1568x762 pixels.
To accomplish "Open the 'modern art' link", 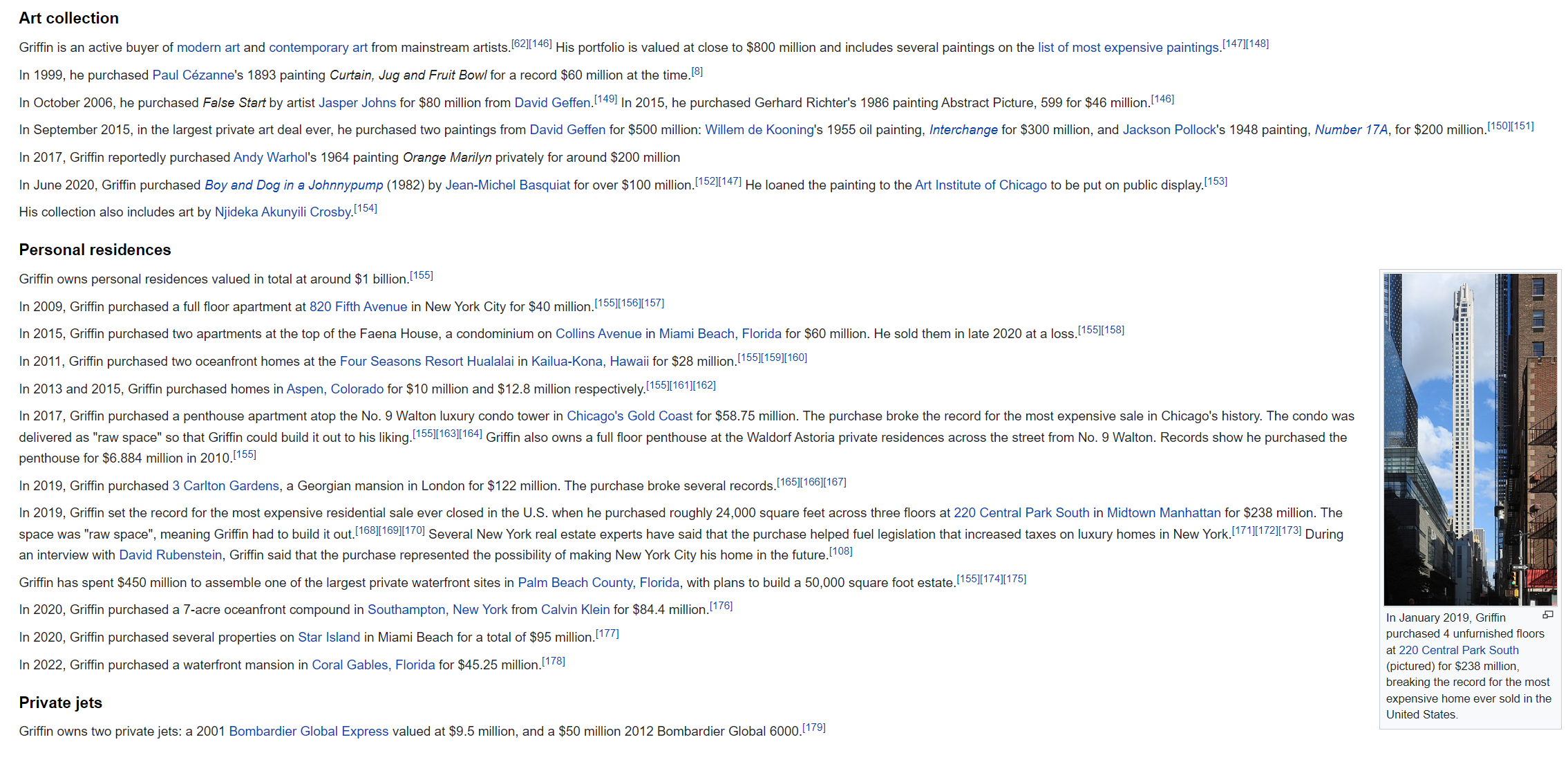I will [208, 48].
